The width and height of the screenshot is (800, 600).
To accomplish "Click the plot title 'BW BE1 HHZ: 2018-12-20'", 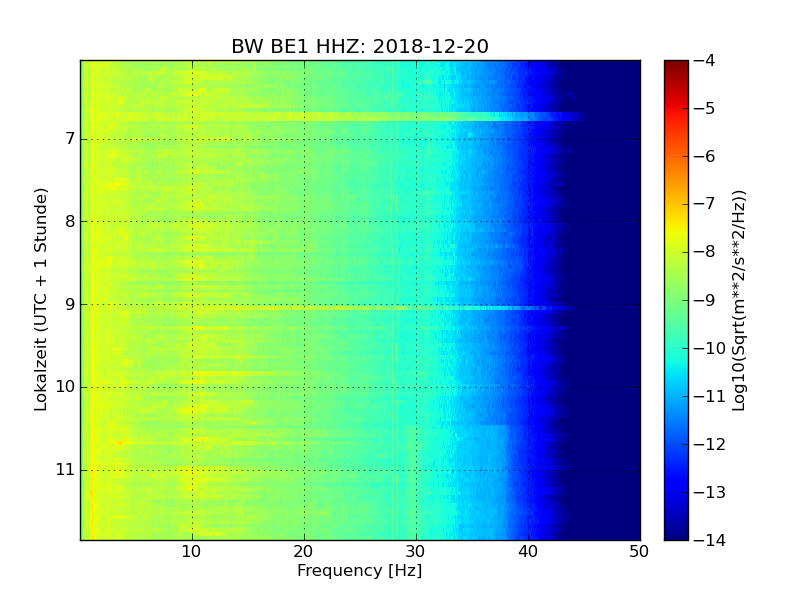I will [360, 46].
